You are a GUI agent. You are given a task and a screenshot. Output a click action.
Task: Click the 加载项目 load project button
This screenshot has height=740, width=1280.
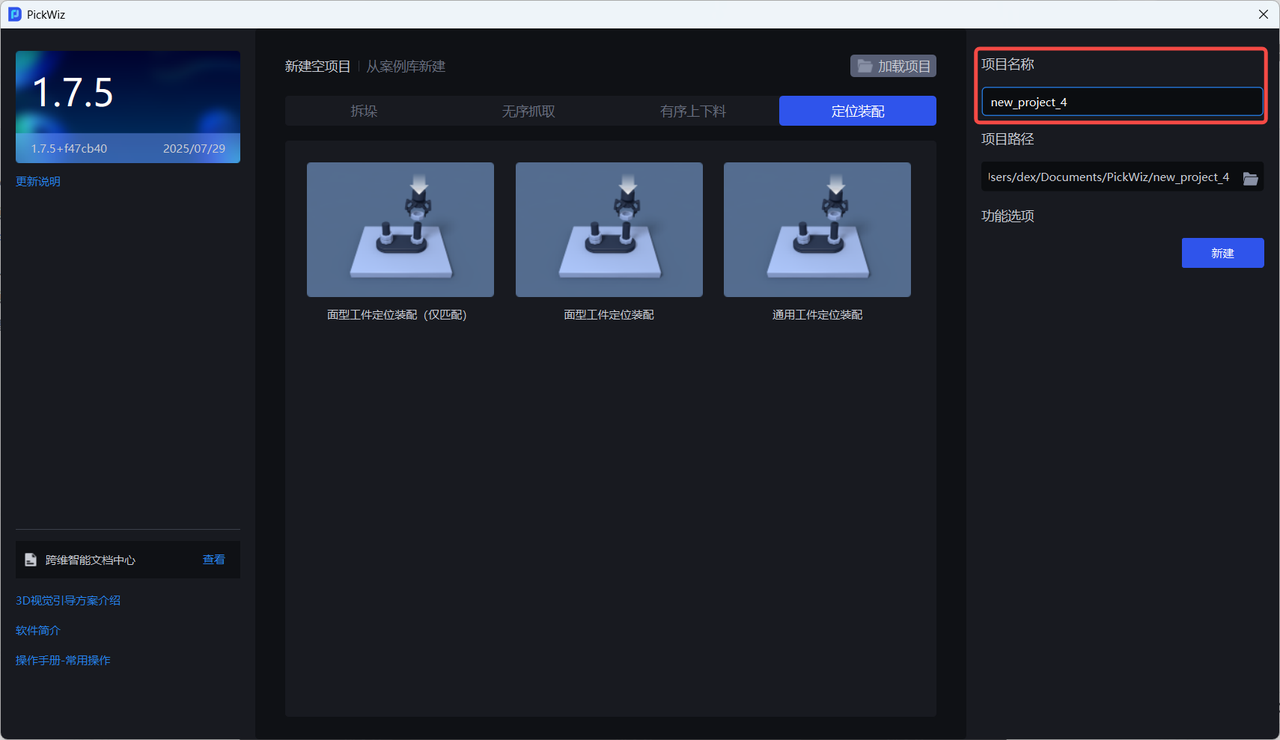click(x=893, y=66)
